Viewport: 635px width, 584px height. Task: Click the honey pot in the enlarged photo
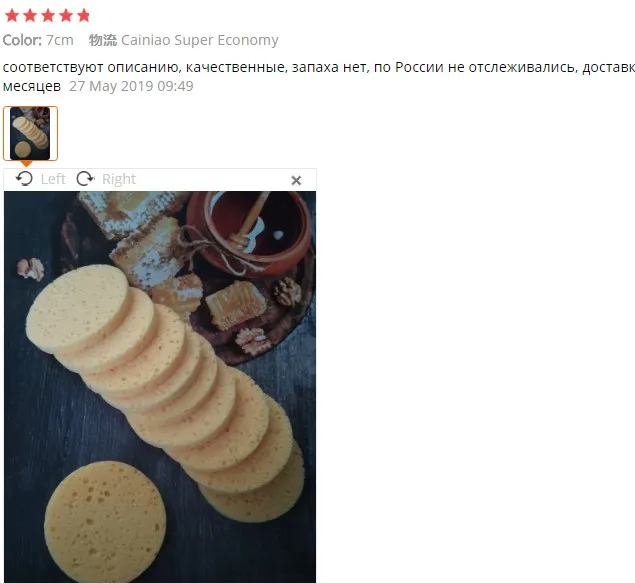[x=249, y=231]
